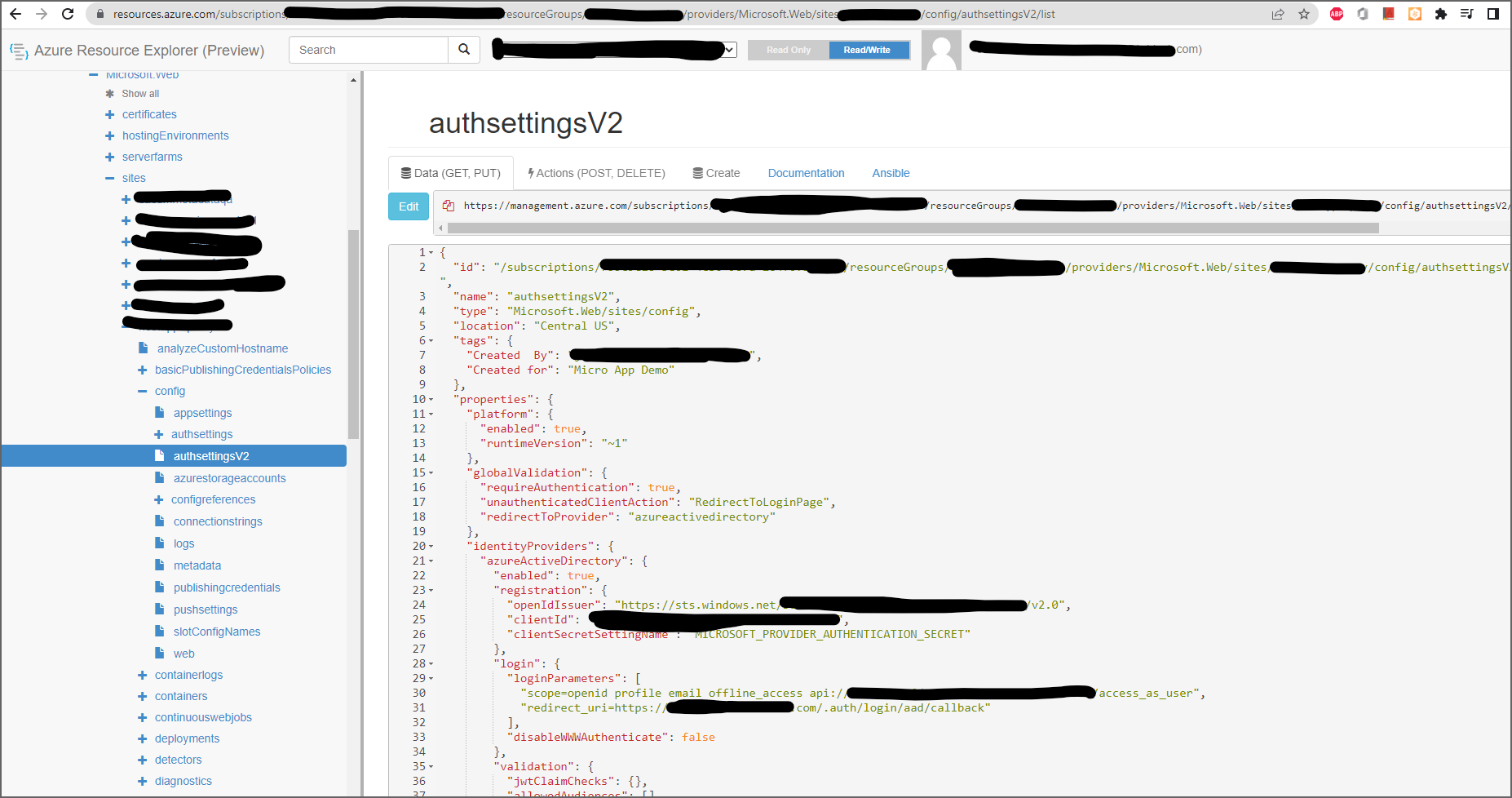Viewport: 1512px width, 798px height.
Task: Select the publishingcredentials document icon
Action: click(x=160, y=587)
